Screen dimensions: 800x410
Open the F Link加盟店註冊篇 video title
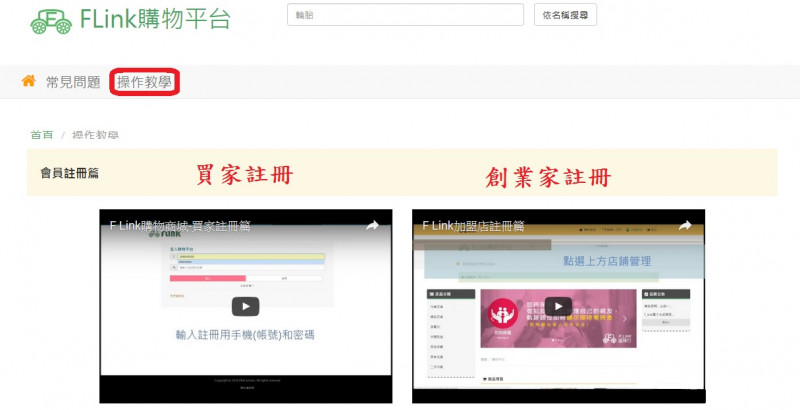tap(473, 227)
